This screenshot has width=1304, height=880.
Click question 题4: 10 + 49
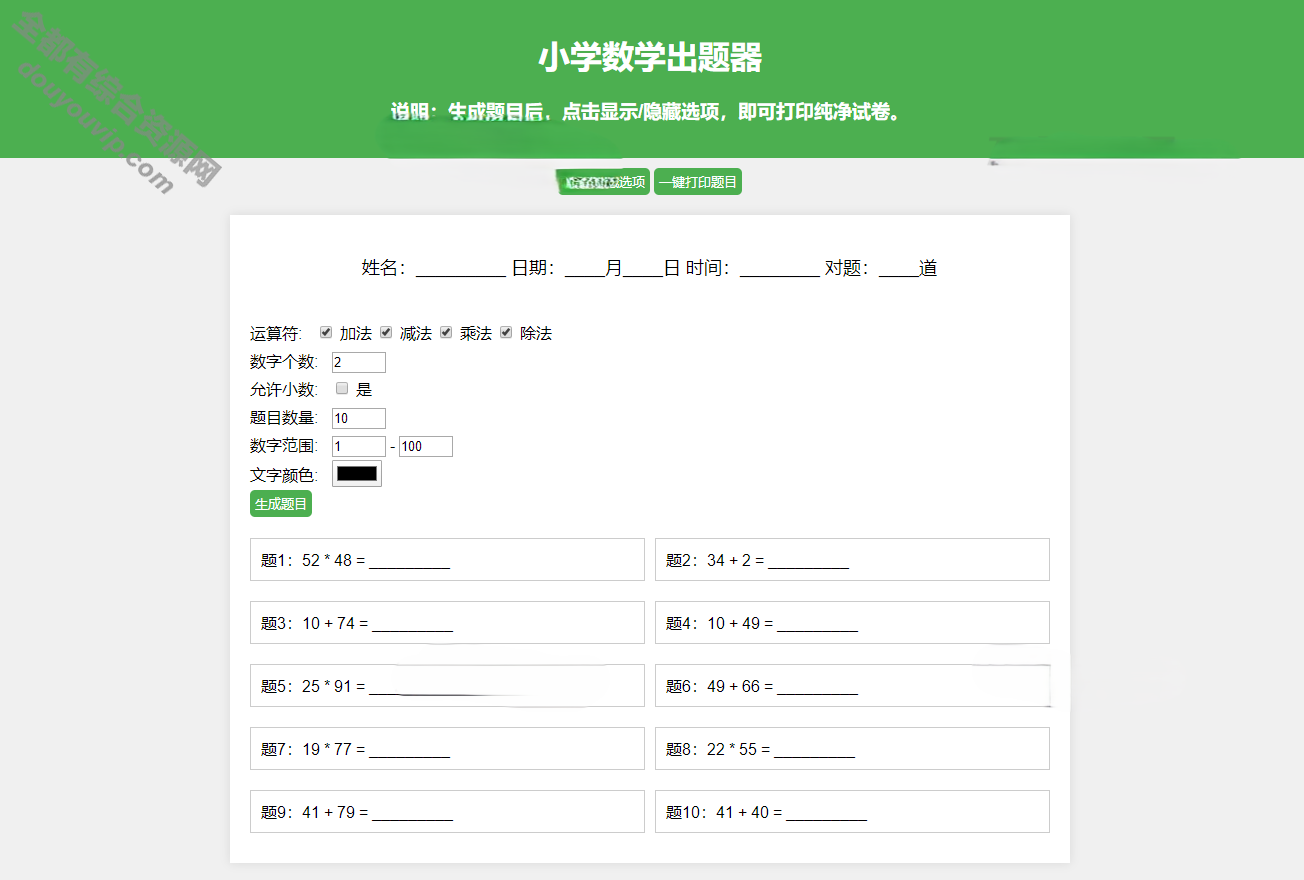tap(852, 622)
